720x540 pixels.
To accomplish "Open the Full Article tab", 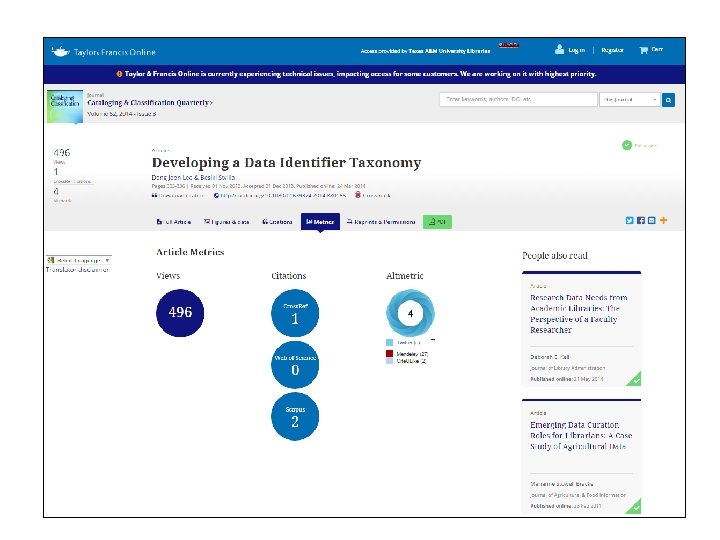I will [x=174, y=222].
